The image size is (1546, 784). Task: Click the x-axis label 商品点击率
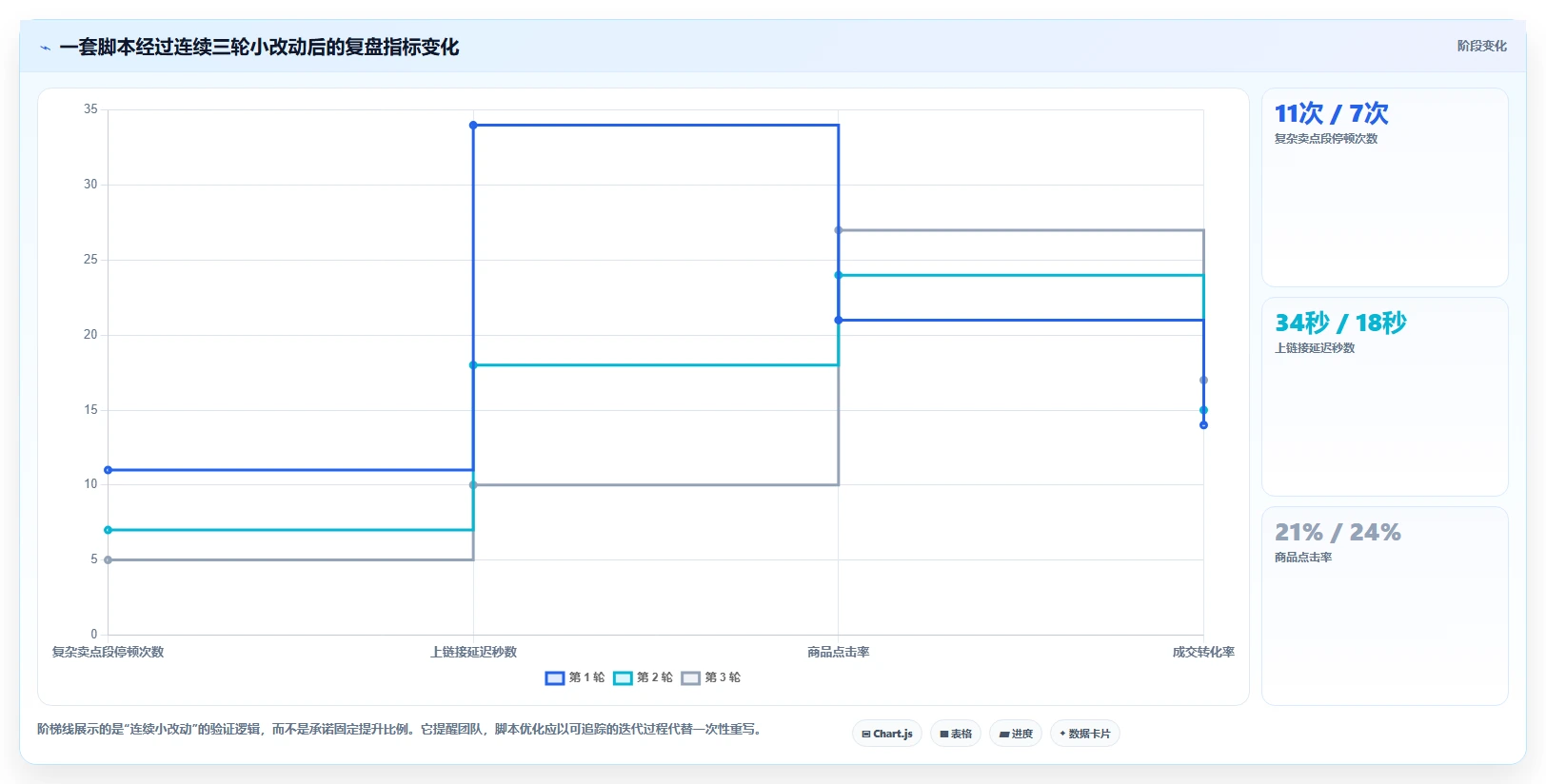pyautogui.click(x=839, y=652)
